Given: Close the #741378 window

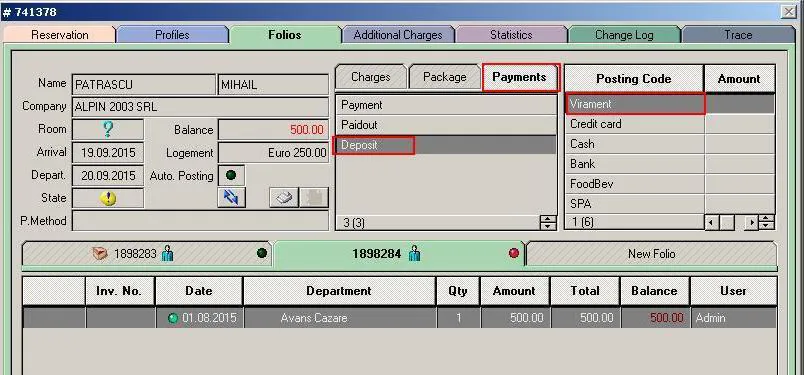Looking at the screenshot, I should click(789, 11).
